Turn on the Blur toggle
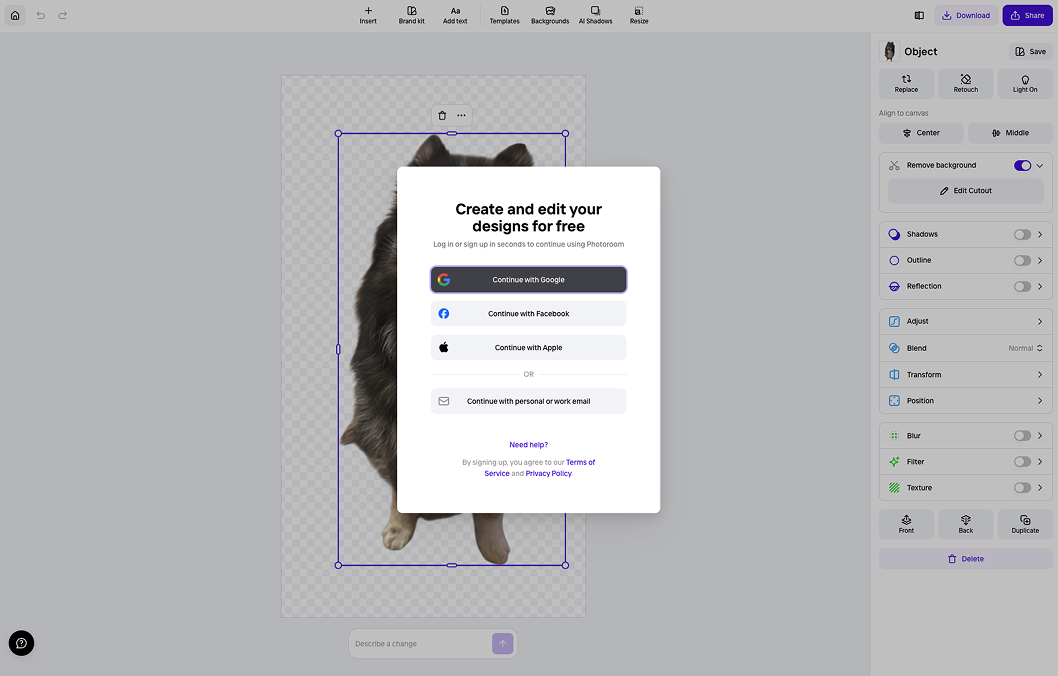This screenshot has height=676, width=1058. click(1022, 436)
